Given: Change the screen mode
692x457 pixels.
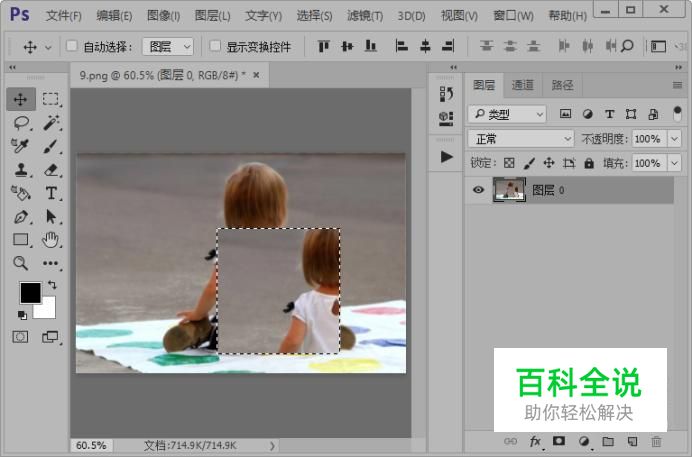Looking at the screenshot, I should [x=50, y=337].
